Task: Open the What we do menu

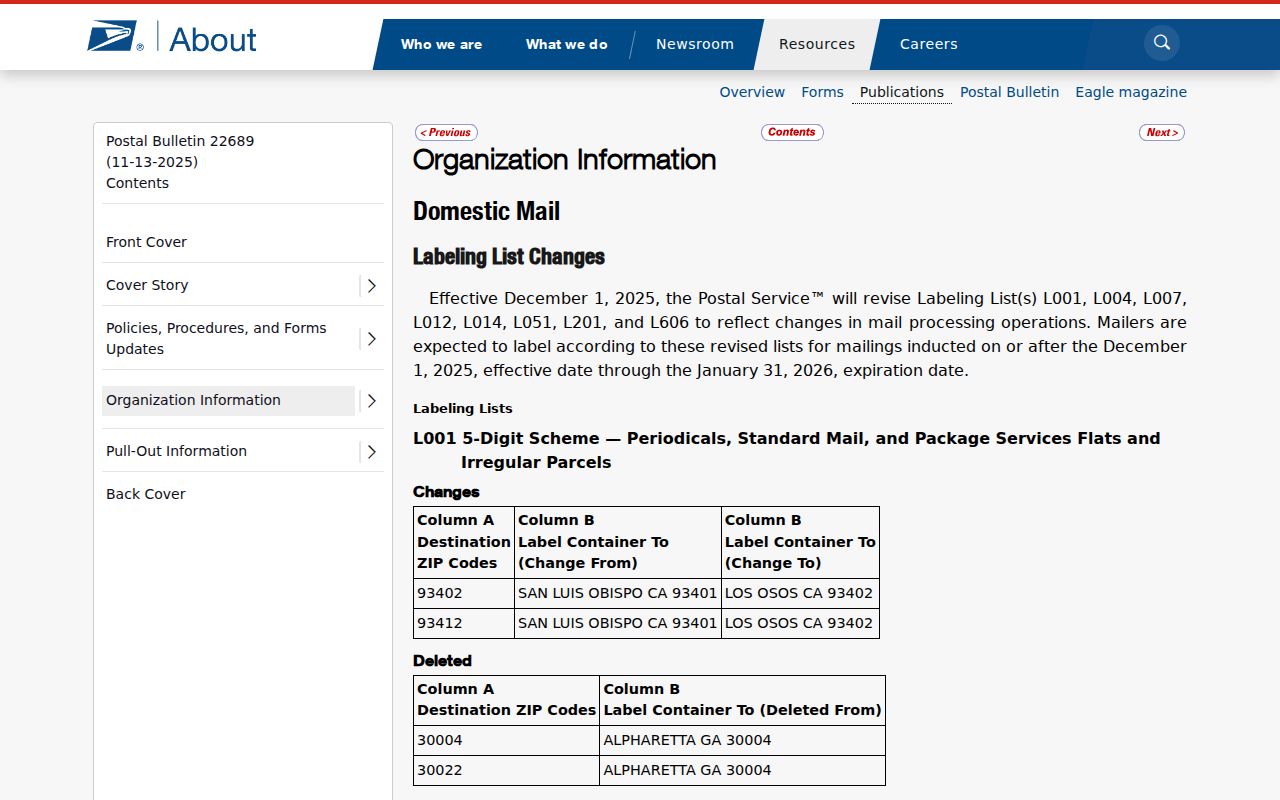Action: pos(566,44)
